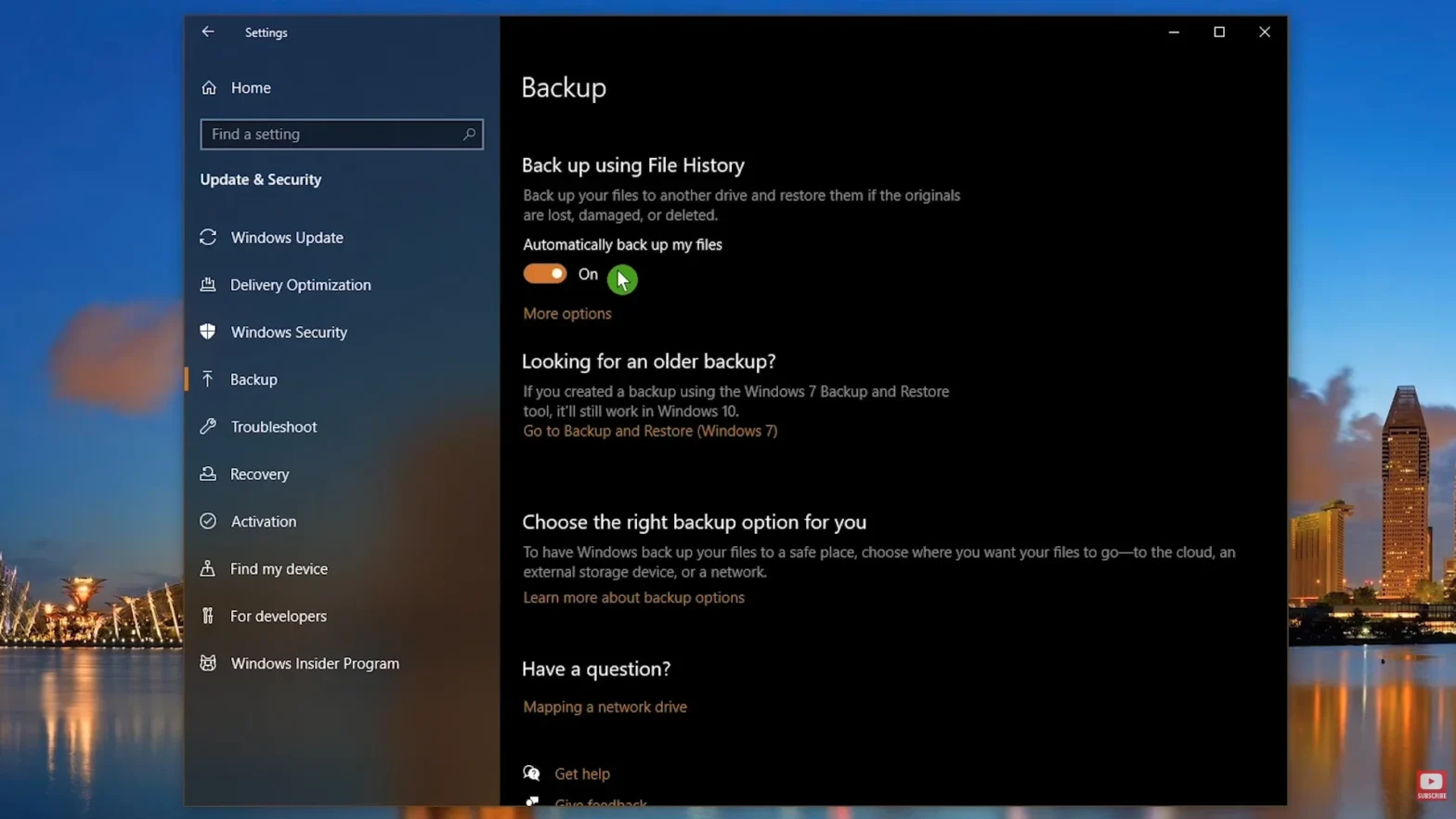Minimize the Settings window

point(1174,32)
